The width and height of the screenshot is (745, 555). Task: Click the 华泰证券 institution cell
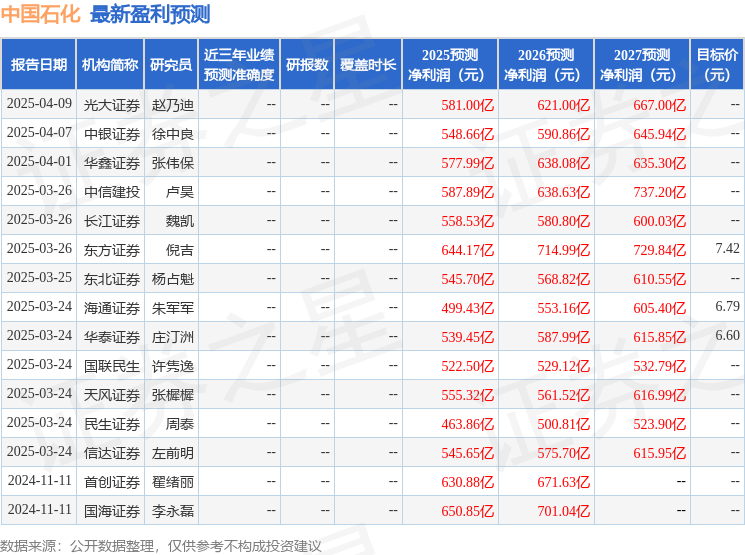point(112,337)
